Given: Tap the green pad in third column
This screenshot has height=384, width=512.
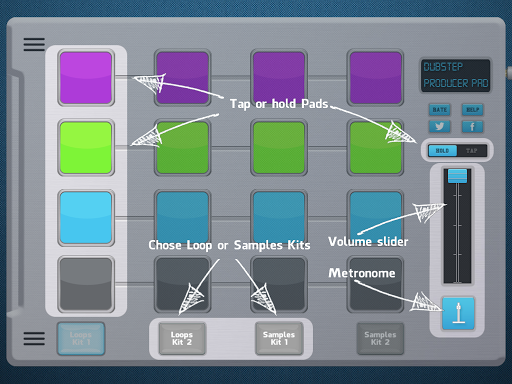Looking at the screenshot, I should tap(279, 148).
